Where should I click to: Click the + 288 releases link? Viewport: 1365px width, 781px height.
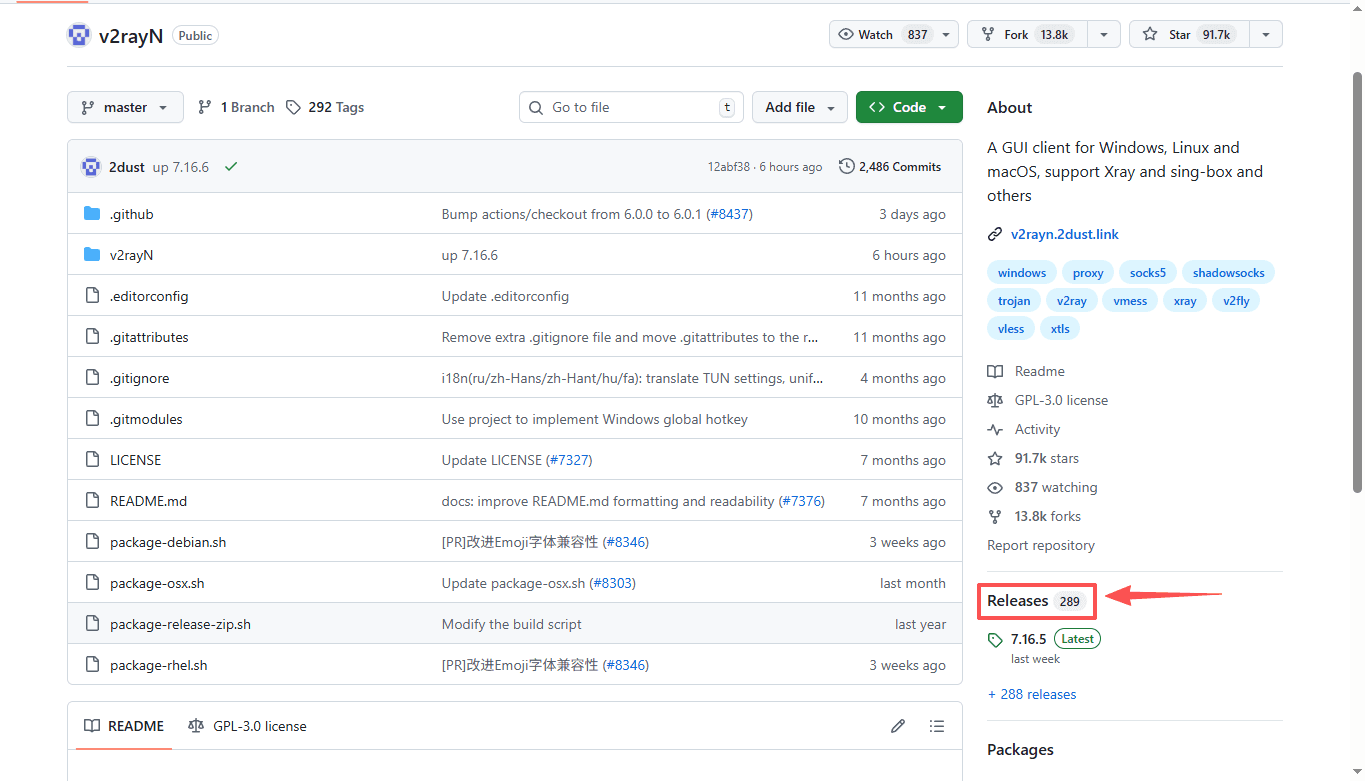1032,694
